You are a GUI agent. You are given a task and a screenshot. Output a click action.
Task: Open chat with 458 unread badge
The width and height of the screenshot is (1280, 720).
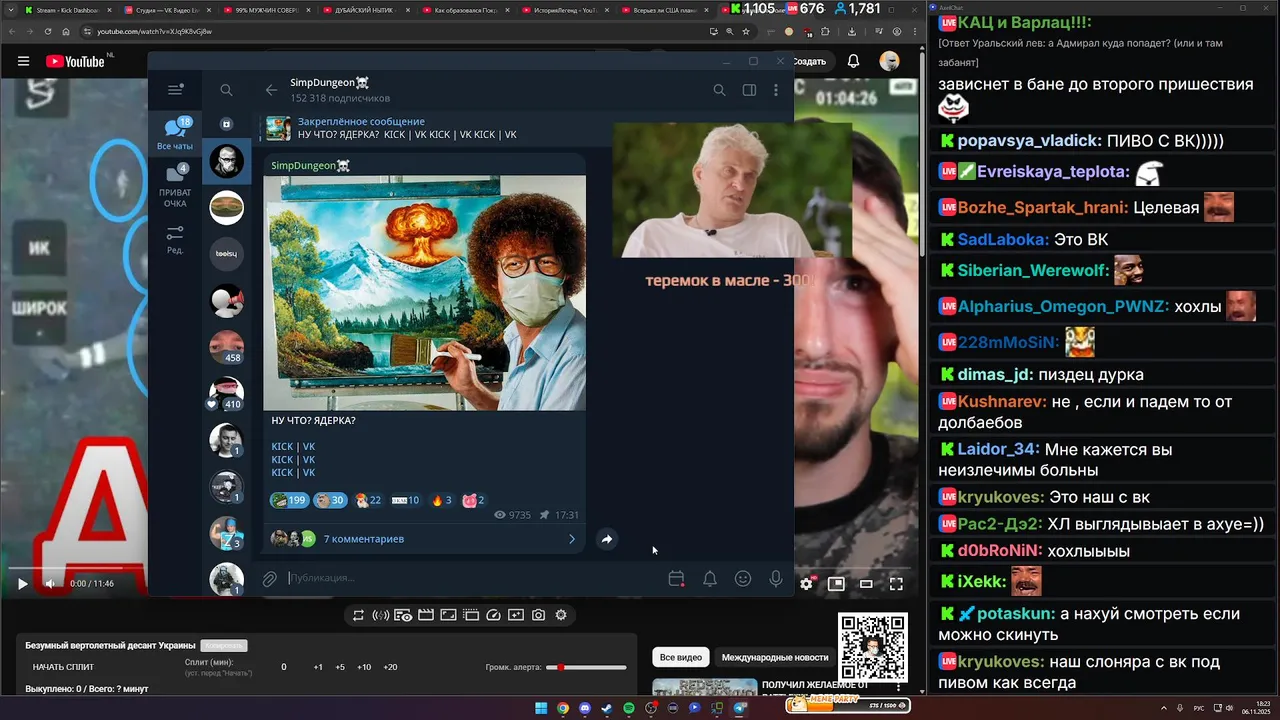(227, 346)
